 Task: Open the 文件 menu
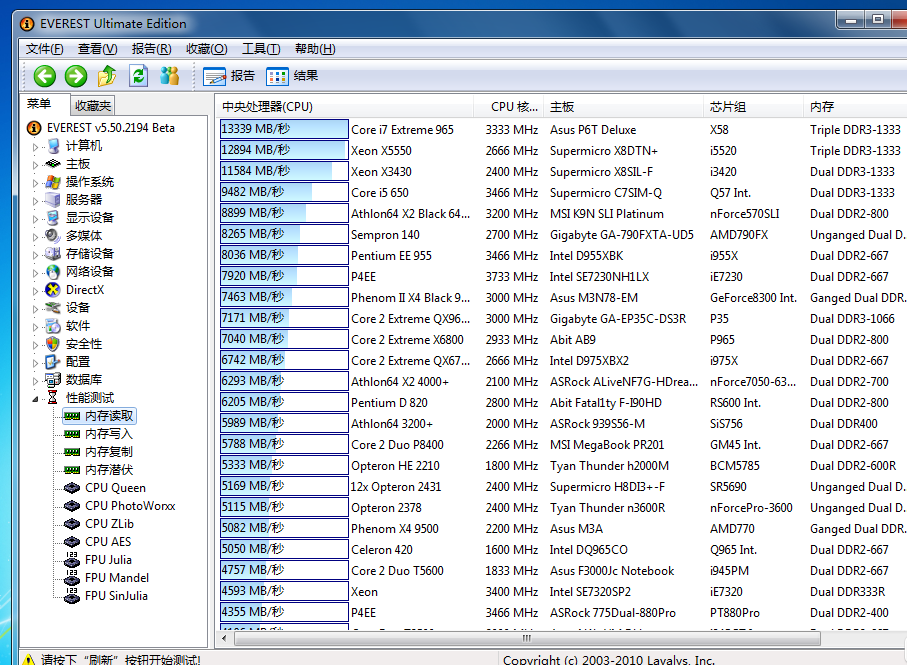tap(45, 49)
